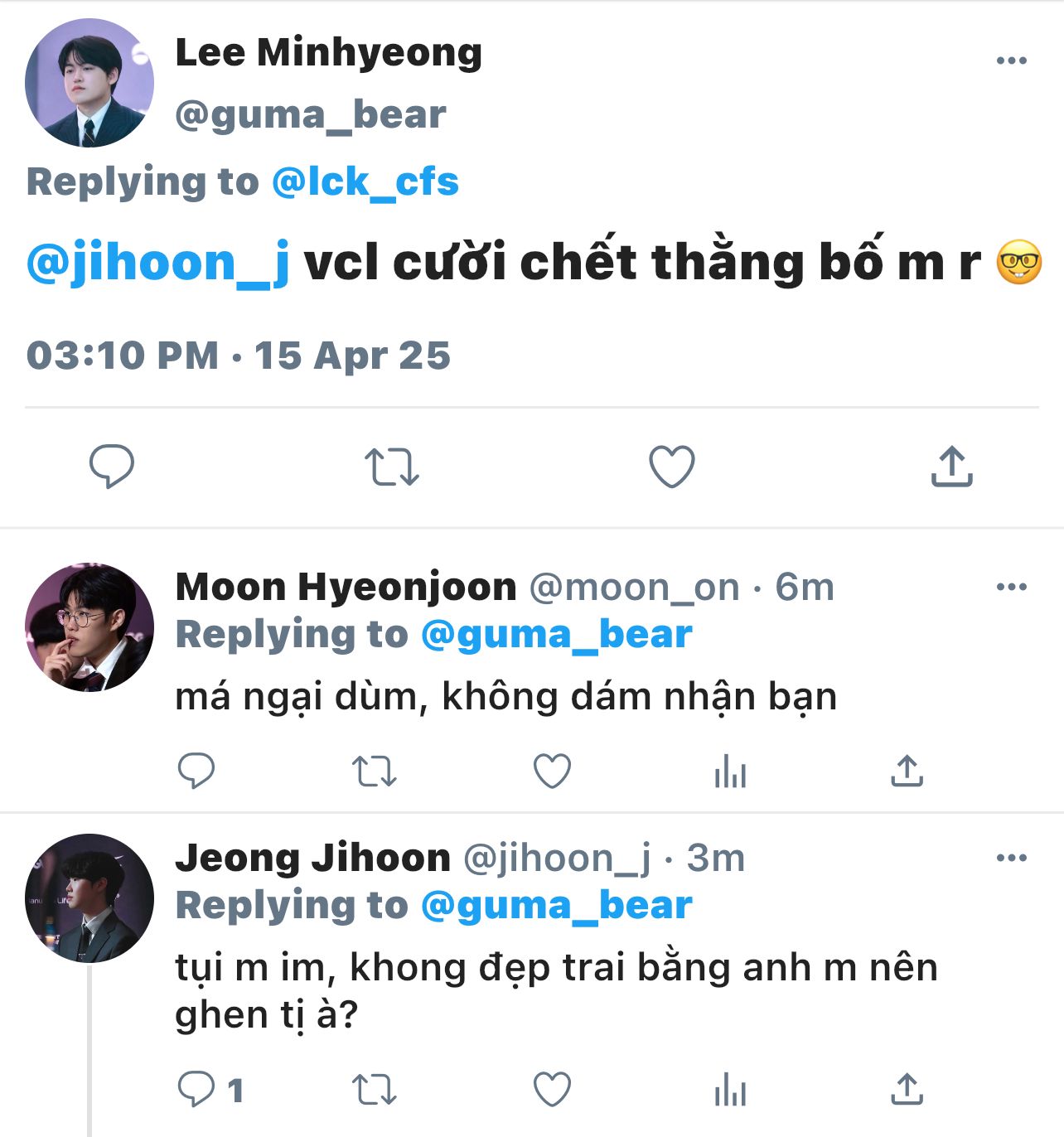Open more options on Lee Minhyeong's tweet
This screenshot has width=1064, height=1137.
tap(1011, 60)
